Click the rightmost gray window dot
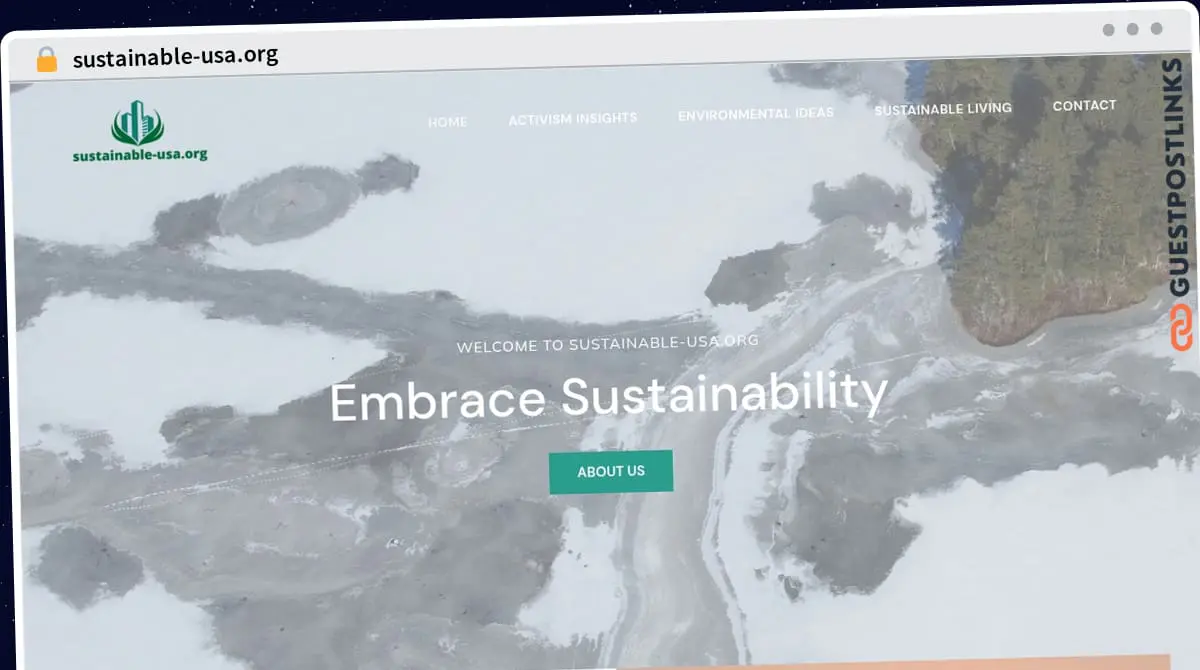The width and height of the screenshot is (1200, 670). coord(1156,29)
